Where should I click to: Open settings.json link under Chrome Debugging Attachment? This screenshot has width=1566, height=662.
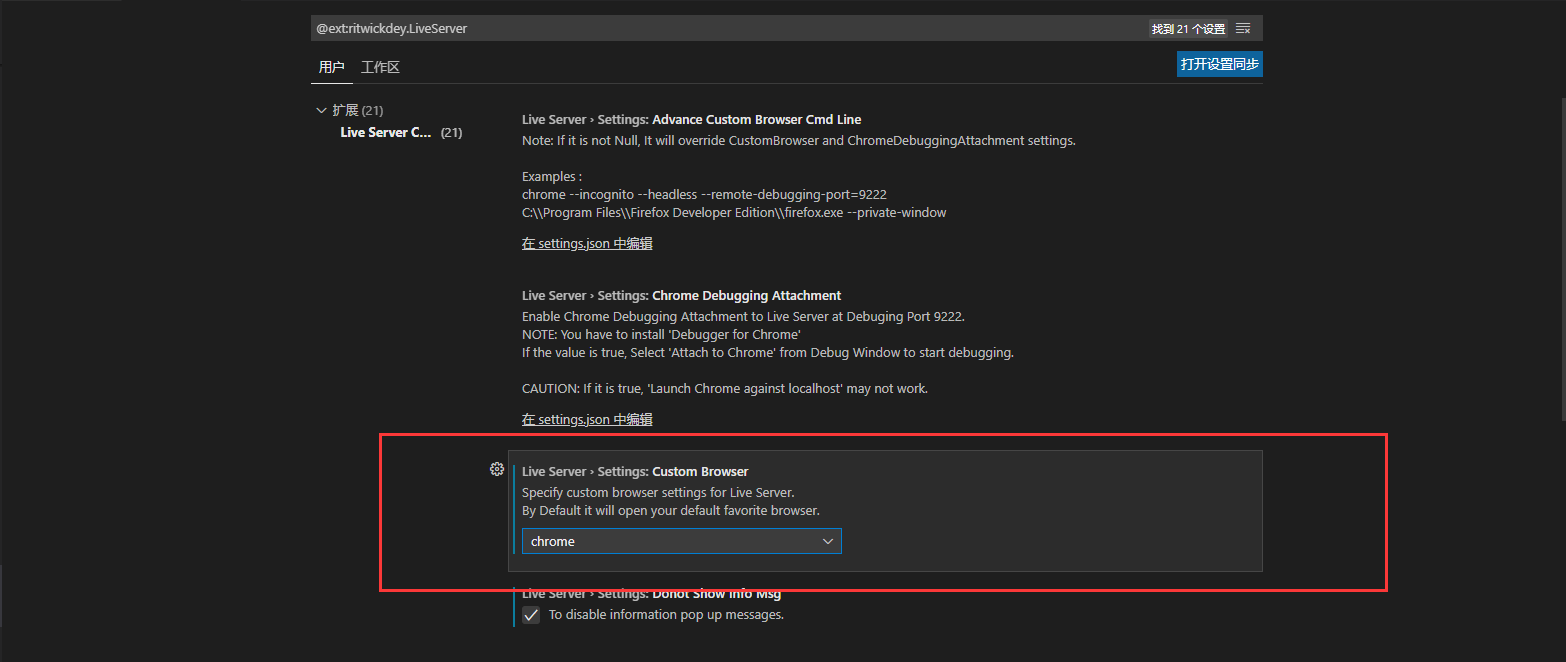(587, 419)
